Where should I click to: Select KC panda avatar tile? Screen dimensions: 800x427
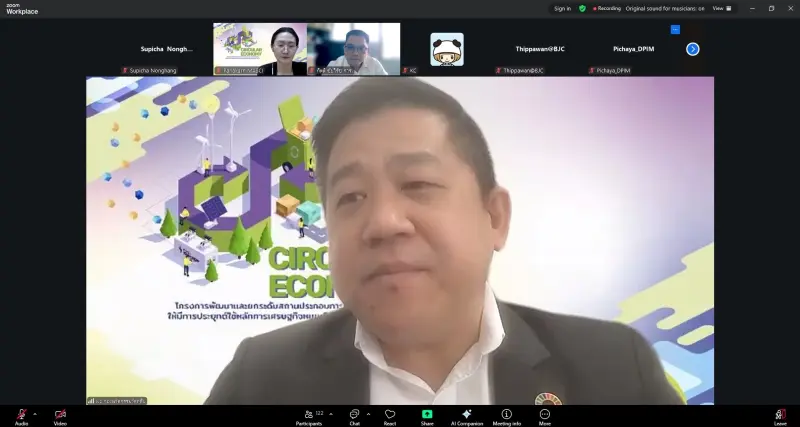(x=447, y=49)
